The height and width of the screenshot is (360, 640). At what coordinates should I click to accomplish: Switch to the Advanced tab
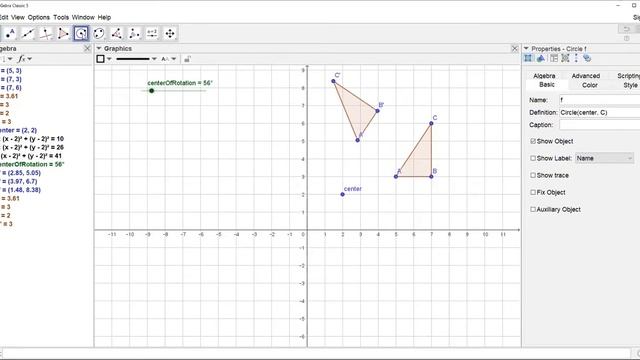(x=586, y=76)
